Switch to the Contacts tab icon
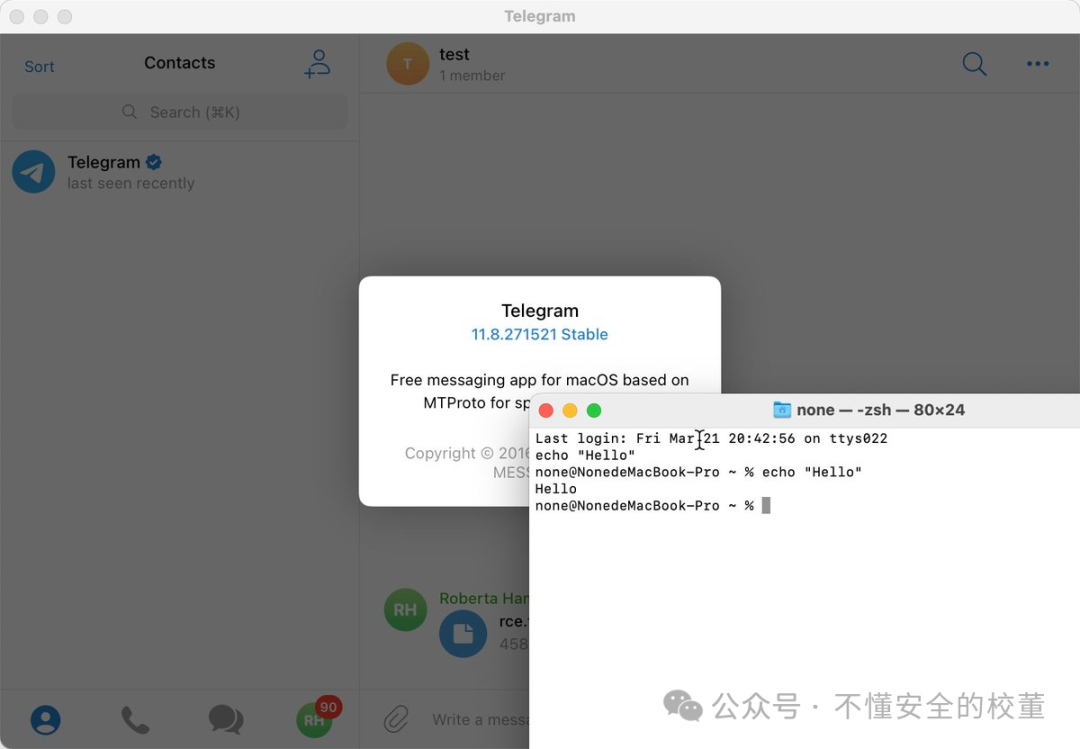The height and width of the screenshot is (749, 1080). 45,719
